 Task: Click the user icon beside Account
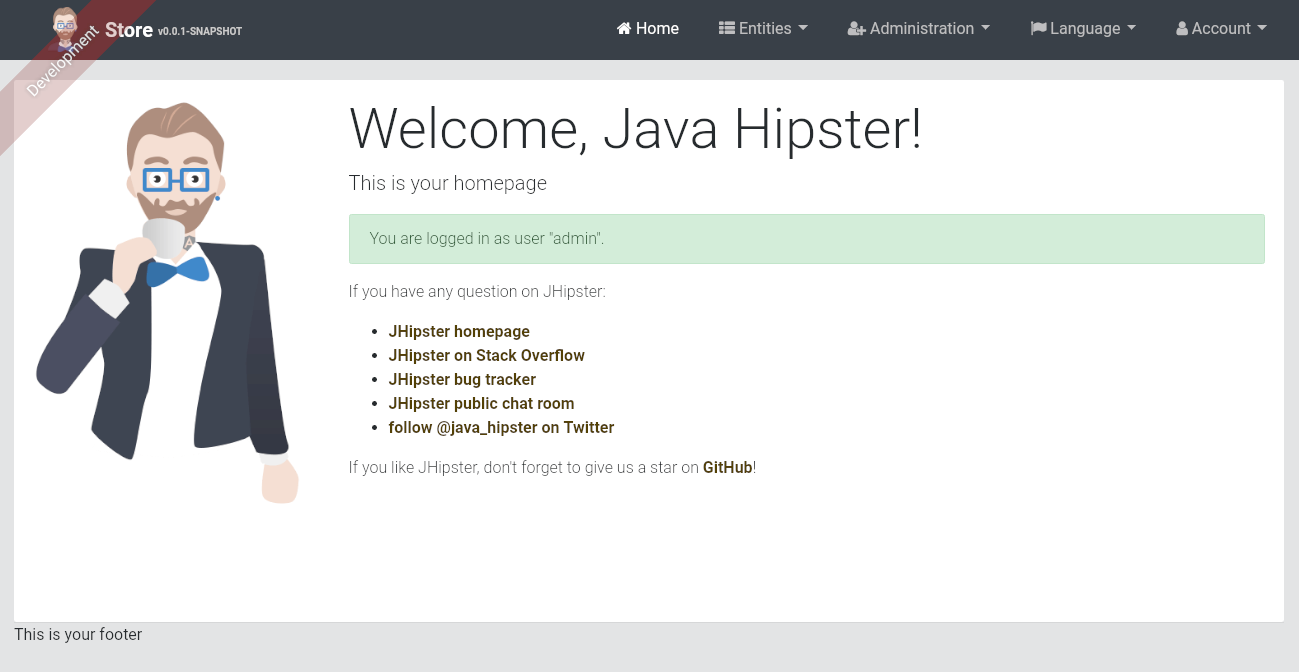click(x=1182, y=29)
